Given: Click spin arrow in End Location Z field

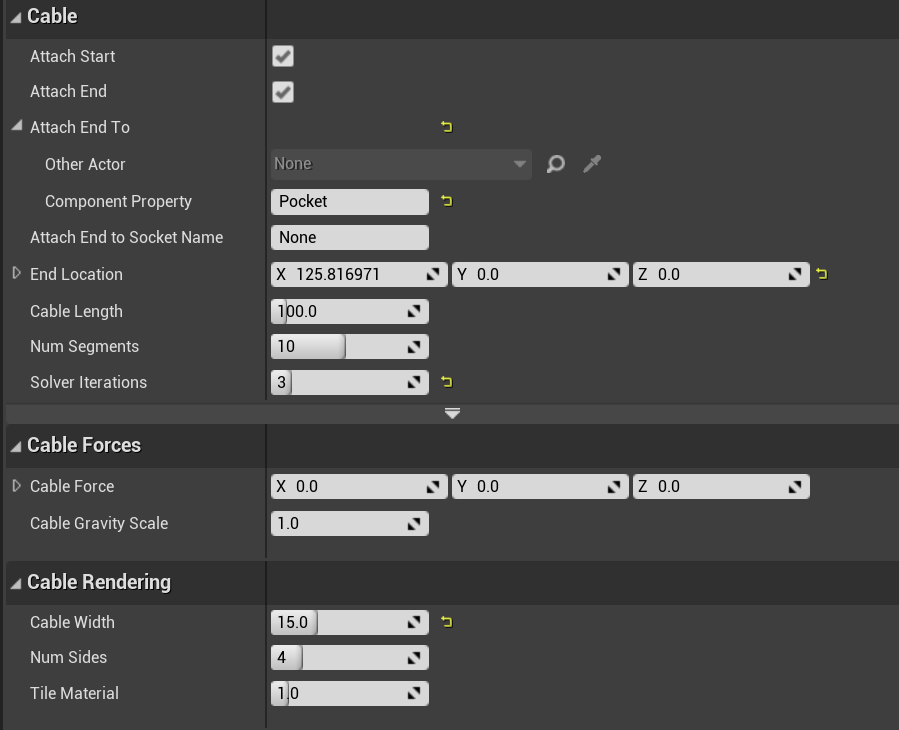Looking at the screenshot, I should click(x=795, y=275).
